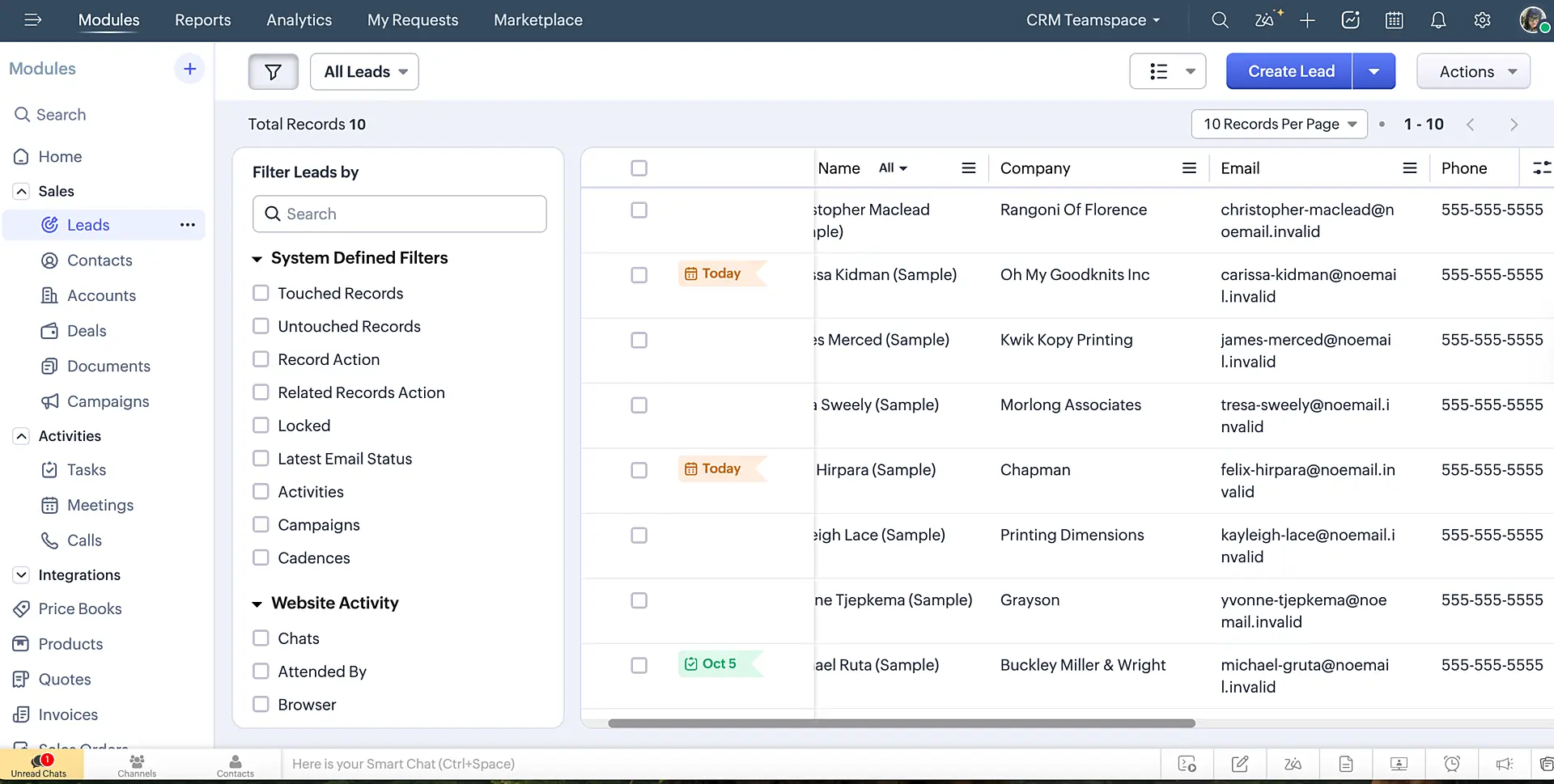This screenshot has height=784, width=1554.
Task: Open the note editor icon in bottom bar
Action: click(1240, 764)
